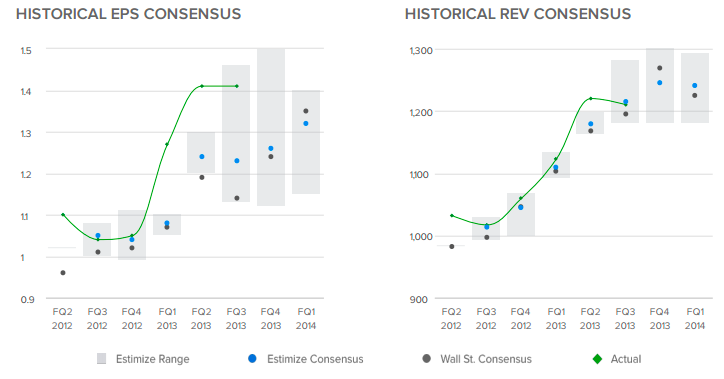Viewport: 724px width, 379px height.
Task: Click the FQ1 2013 axis label in revenue chart
Action: point(555,319)
